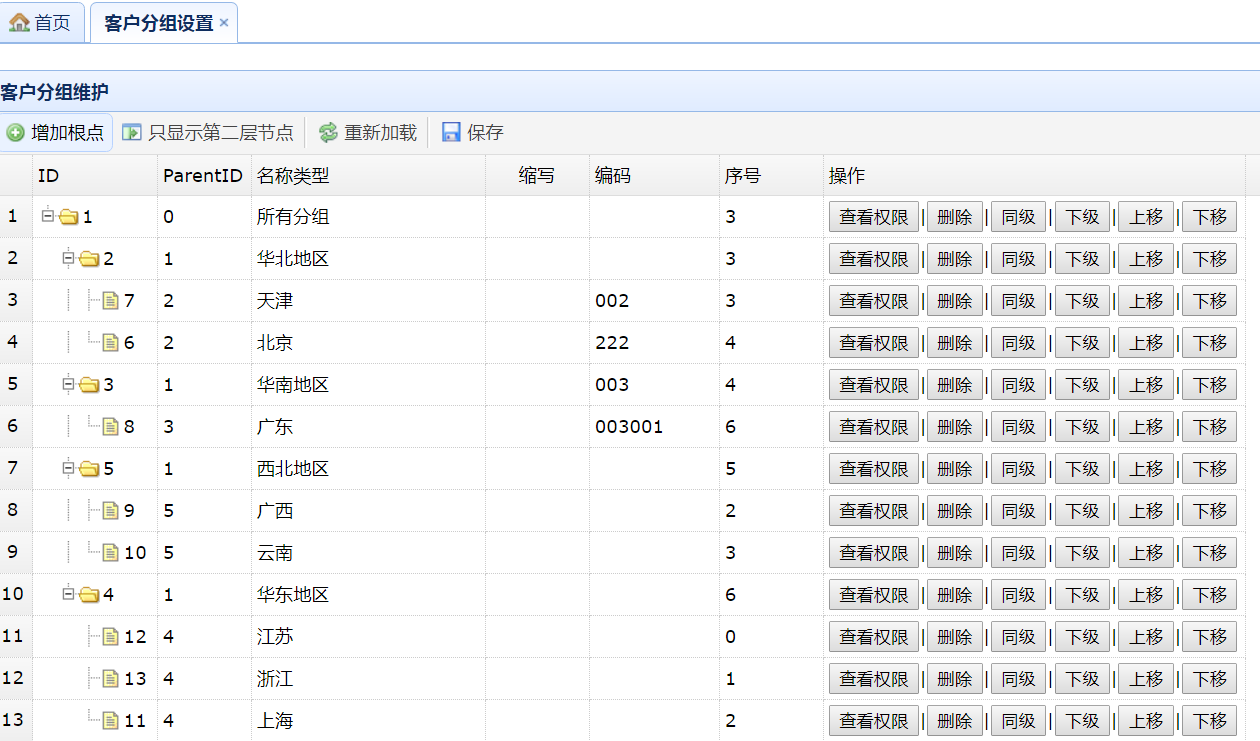
Task: Click the green plus 增加根点 icon
Action: point(16,133)
